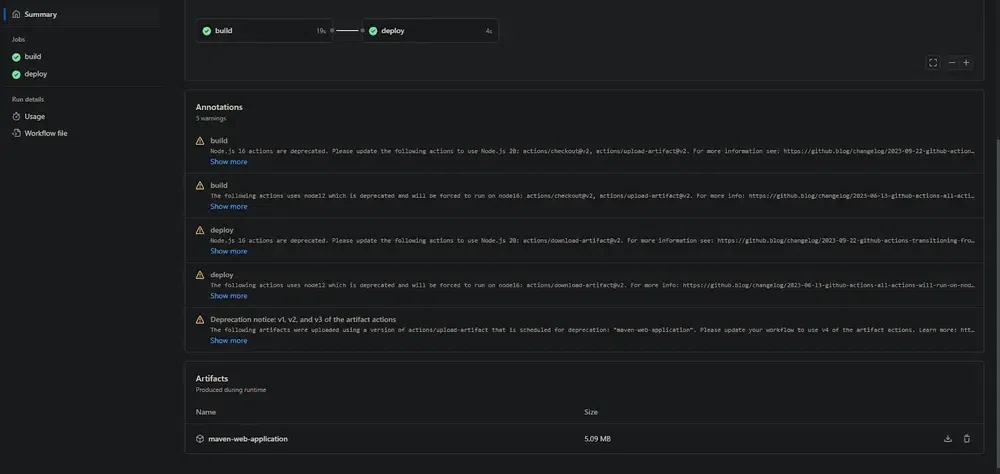
Task: Open the maven-web-application artifact link
Action: [248, 439]
